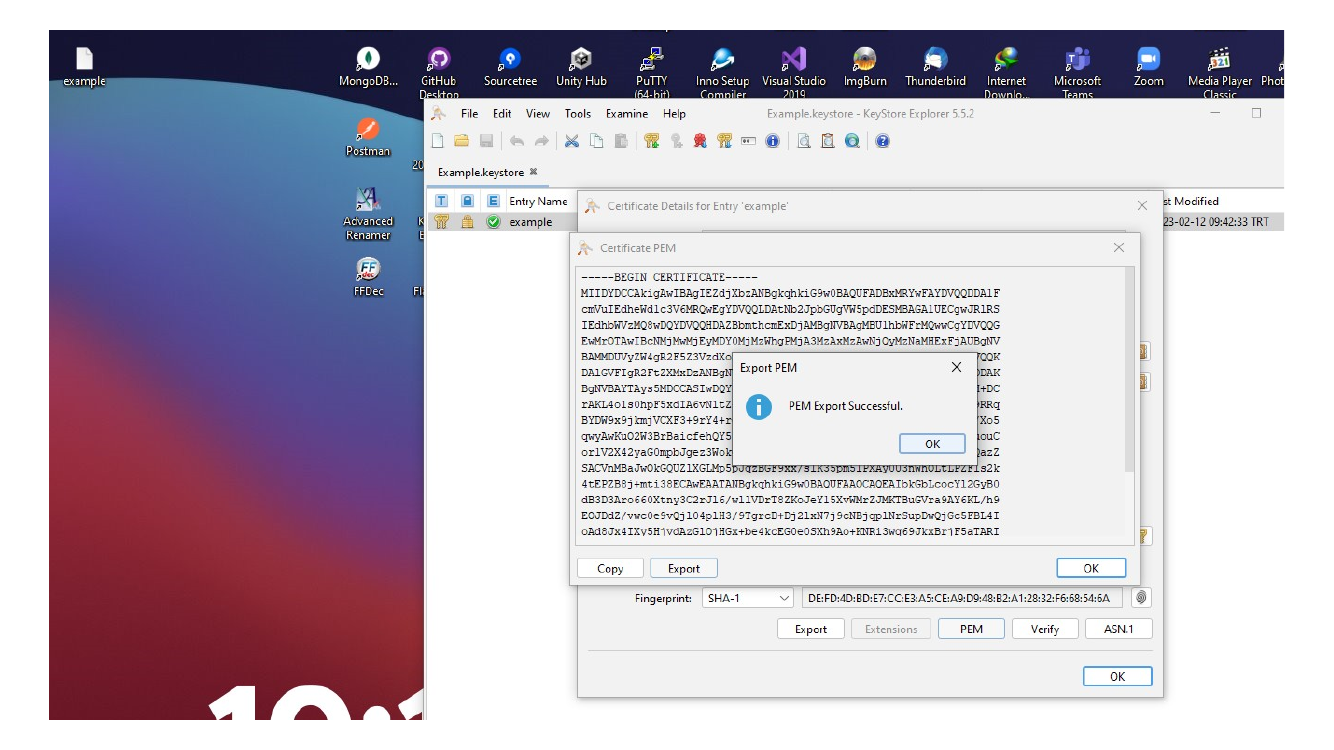Open the Examine menu
The width and height of the screenshot is (1334, 750).
(627, 114)
